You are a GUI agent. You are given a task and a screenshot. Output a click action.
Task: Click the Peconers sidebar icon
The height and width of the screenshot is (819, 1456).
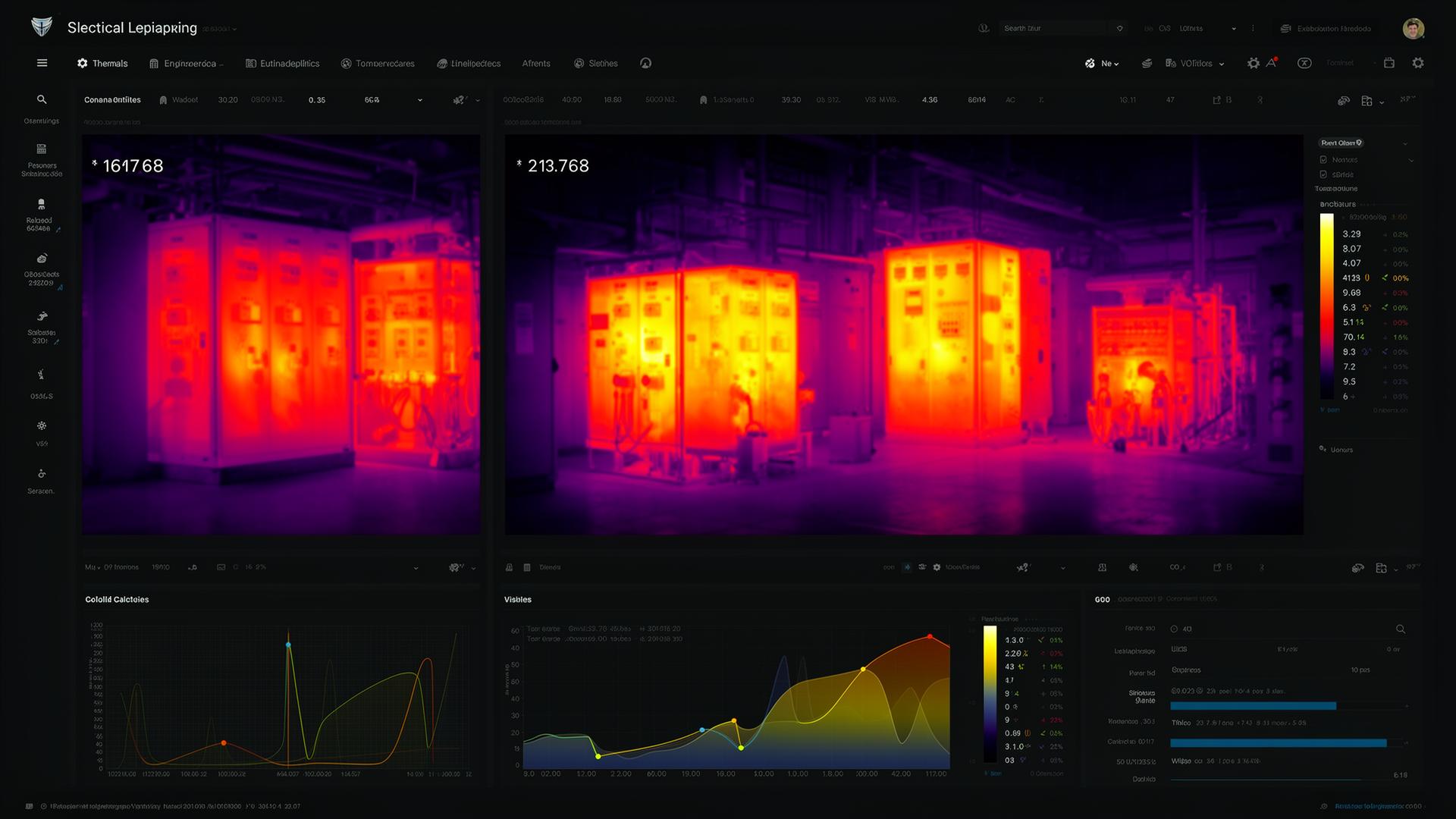42,149
